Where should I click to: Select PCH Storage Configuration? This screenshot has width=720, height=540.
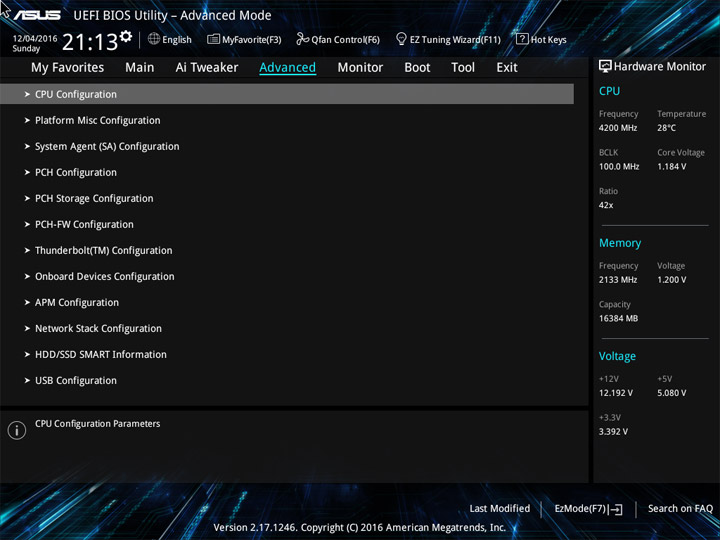[x=94, y=198]
